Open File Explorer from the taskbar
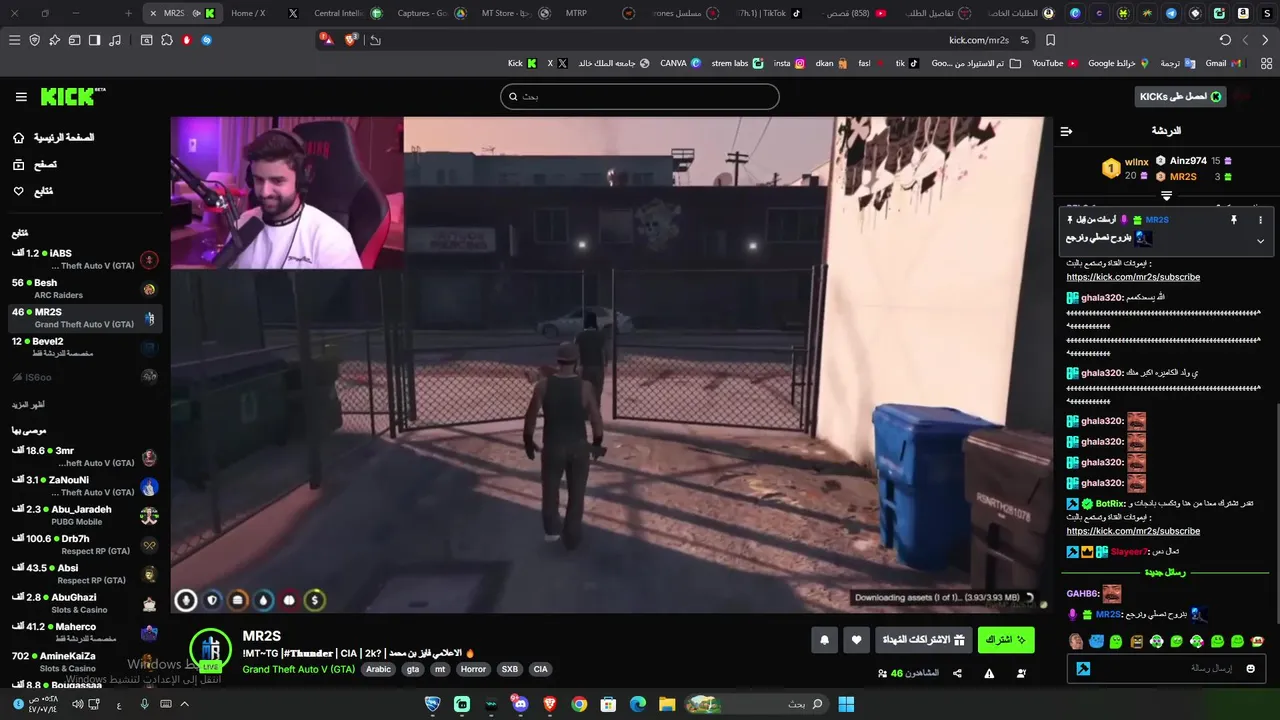Image resolution: width=1280 pixels, height=720 pixels. coord(666,704)
